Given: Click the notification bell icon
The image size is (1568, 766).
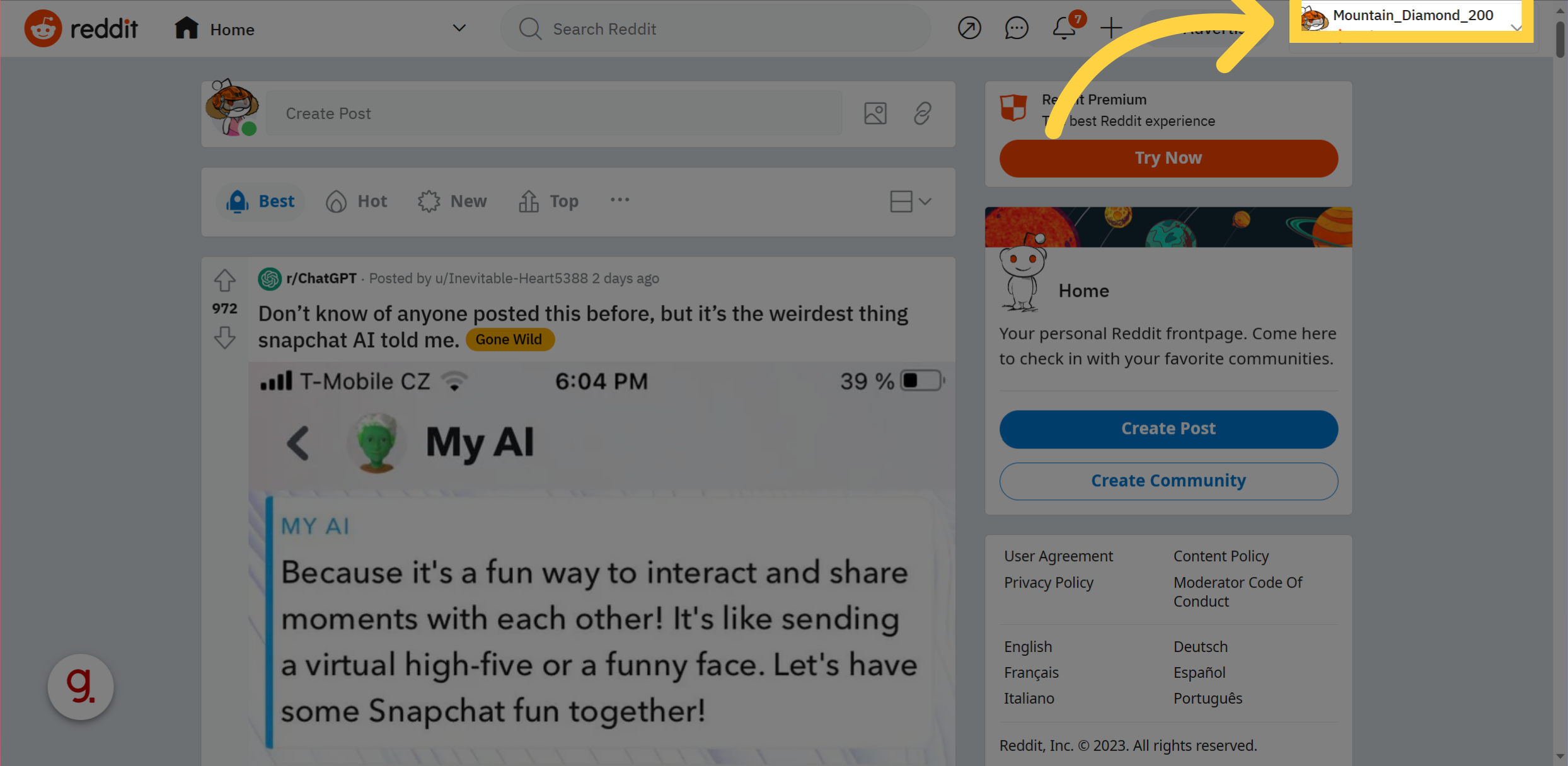Looking at the screenshot, I should point(1063,28).
